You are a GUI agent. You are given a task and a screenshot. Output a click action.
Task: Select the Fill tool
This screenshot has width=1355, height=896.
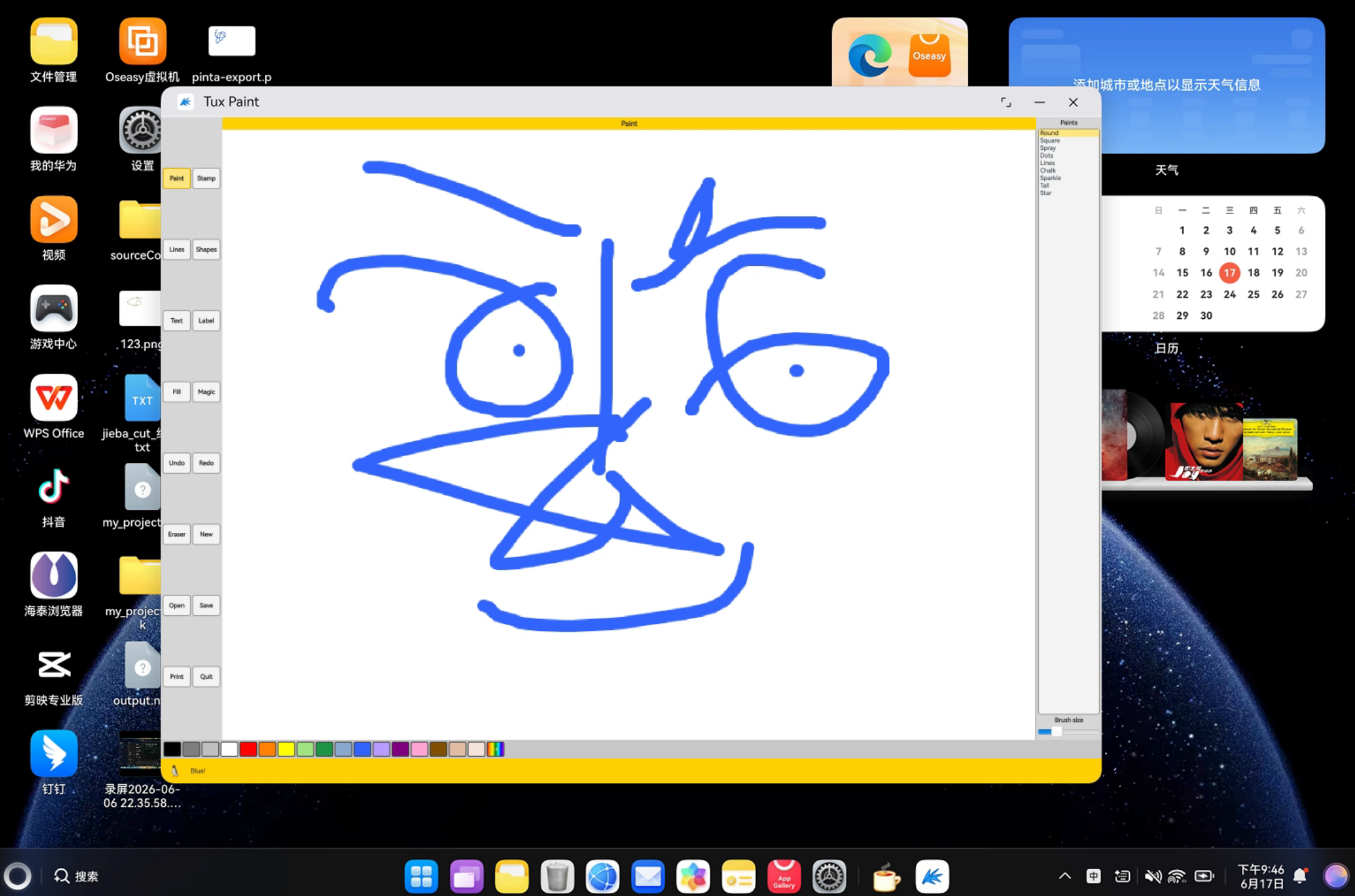coord(177,392)
